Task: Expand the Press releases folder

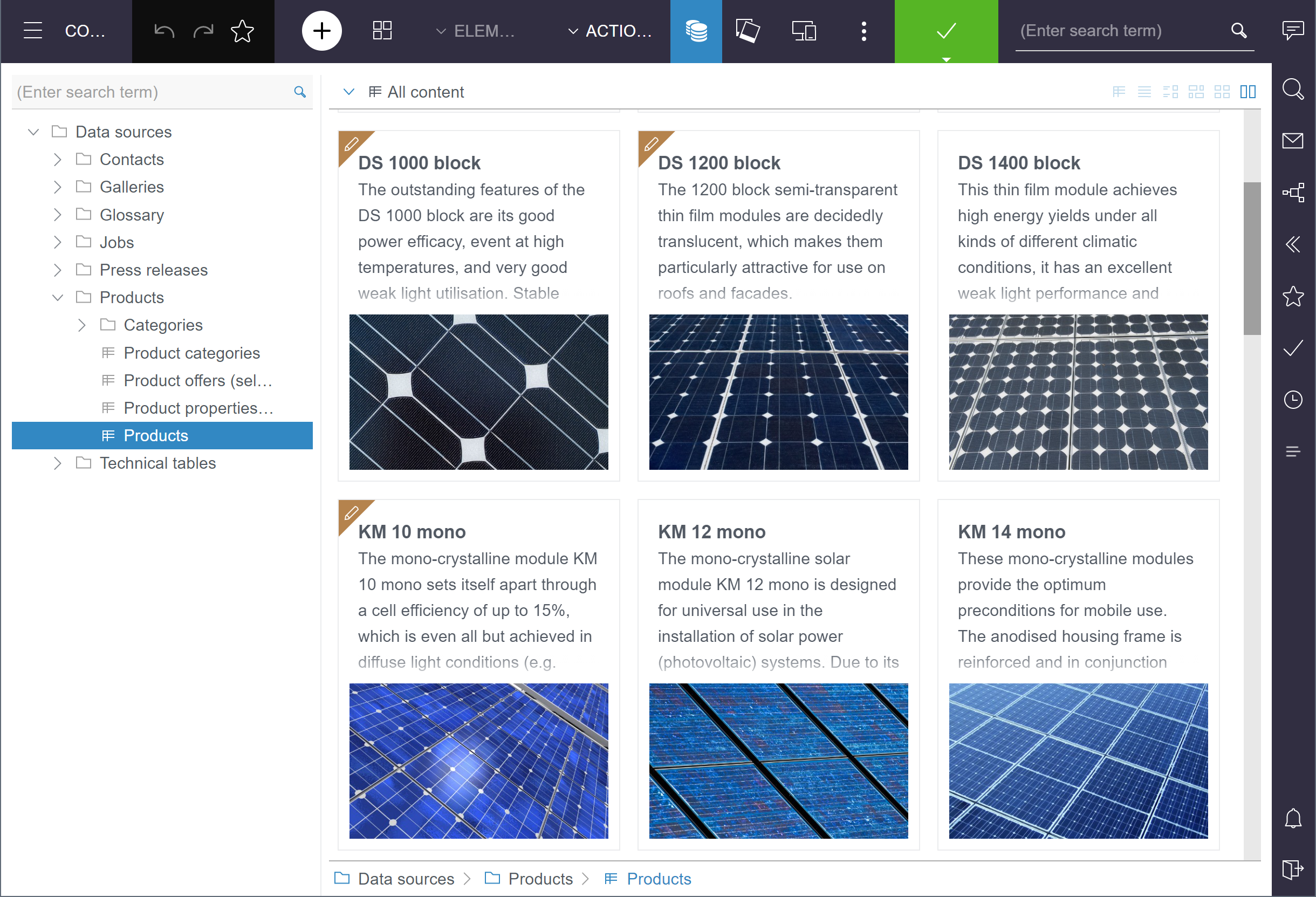Action: pos(57,270)
